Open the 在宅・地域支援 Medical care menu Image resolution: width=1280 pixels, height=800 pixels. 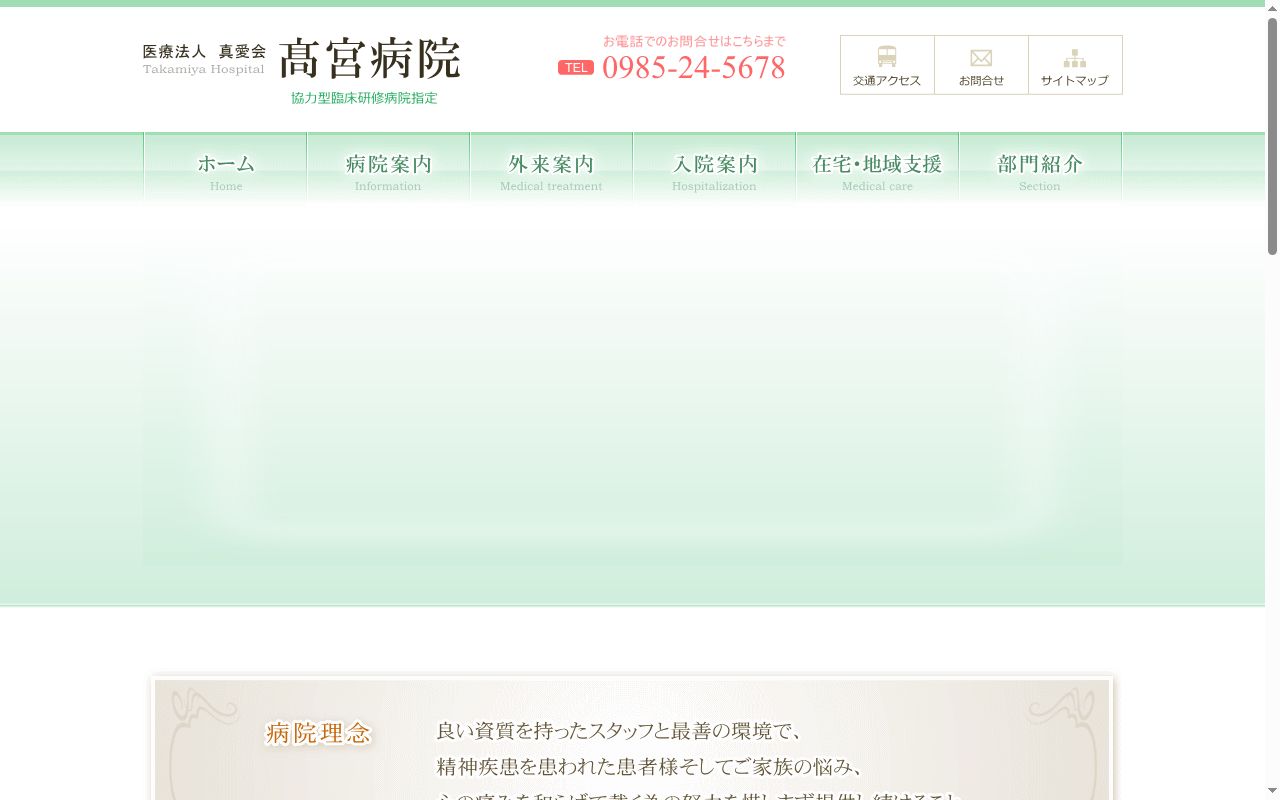(877, 169)
